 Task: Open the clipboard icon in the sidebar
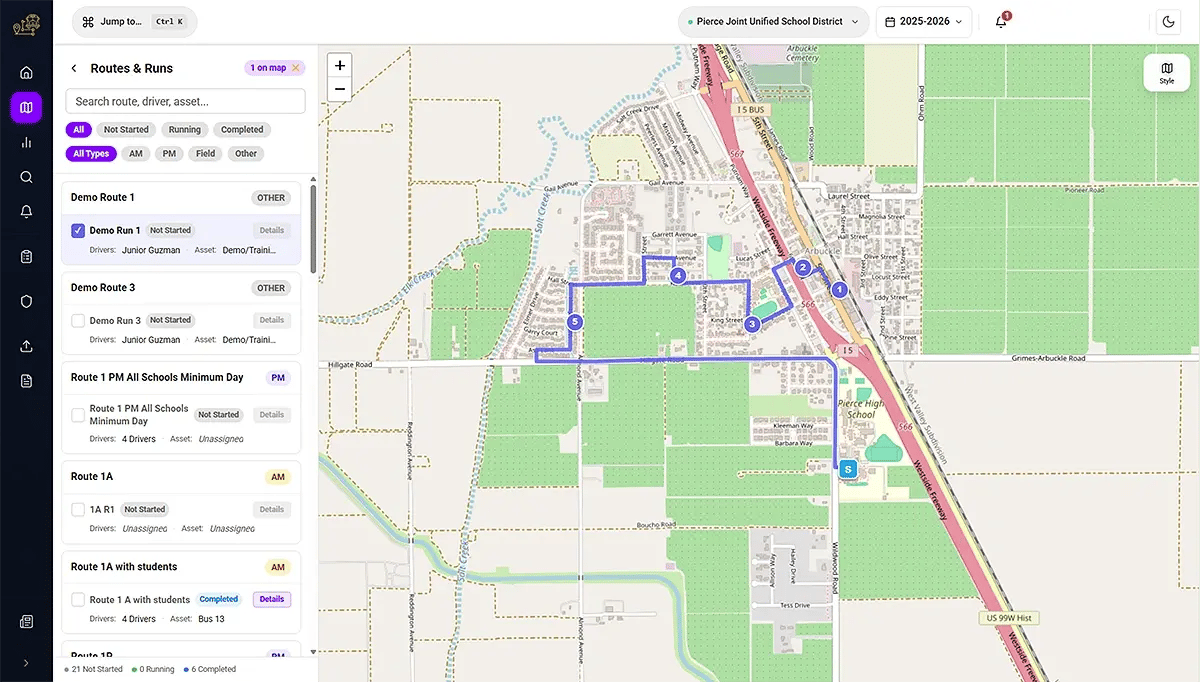26,257
